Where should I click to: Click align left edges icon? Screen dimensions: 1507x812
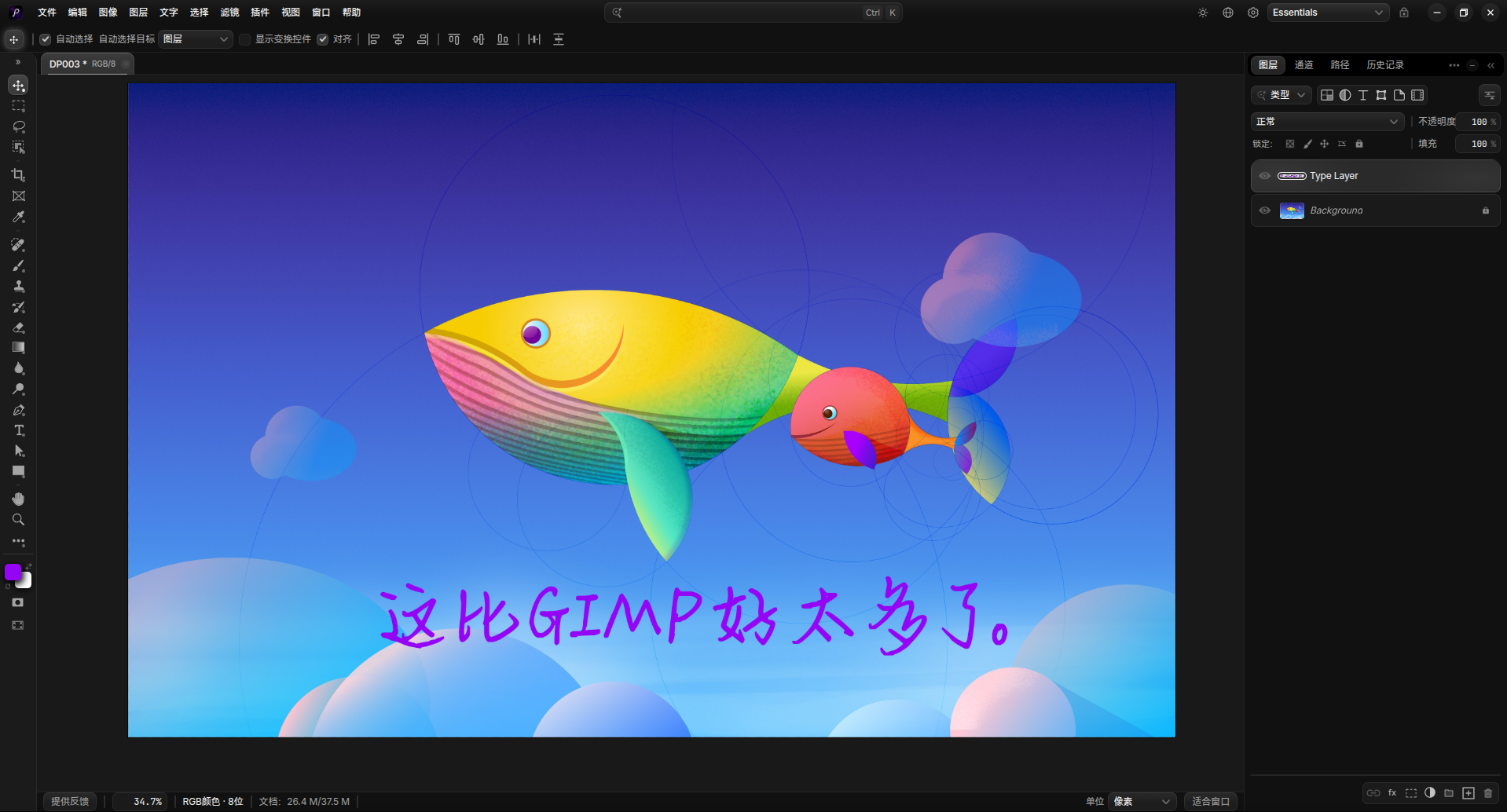coord(374,39)
